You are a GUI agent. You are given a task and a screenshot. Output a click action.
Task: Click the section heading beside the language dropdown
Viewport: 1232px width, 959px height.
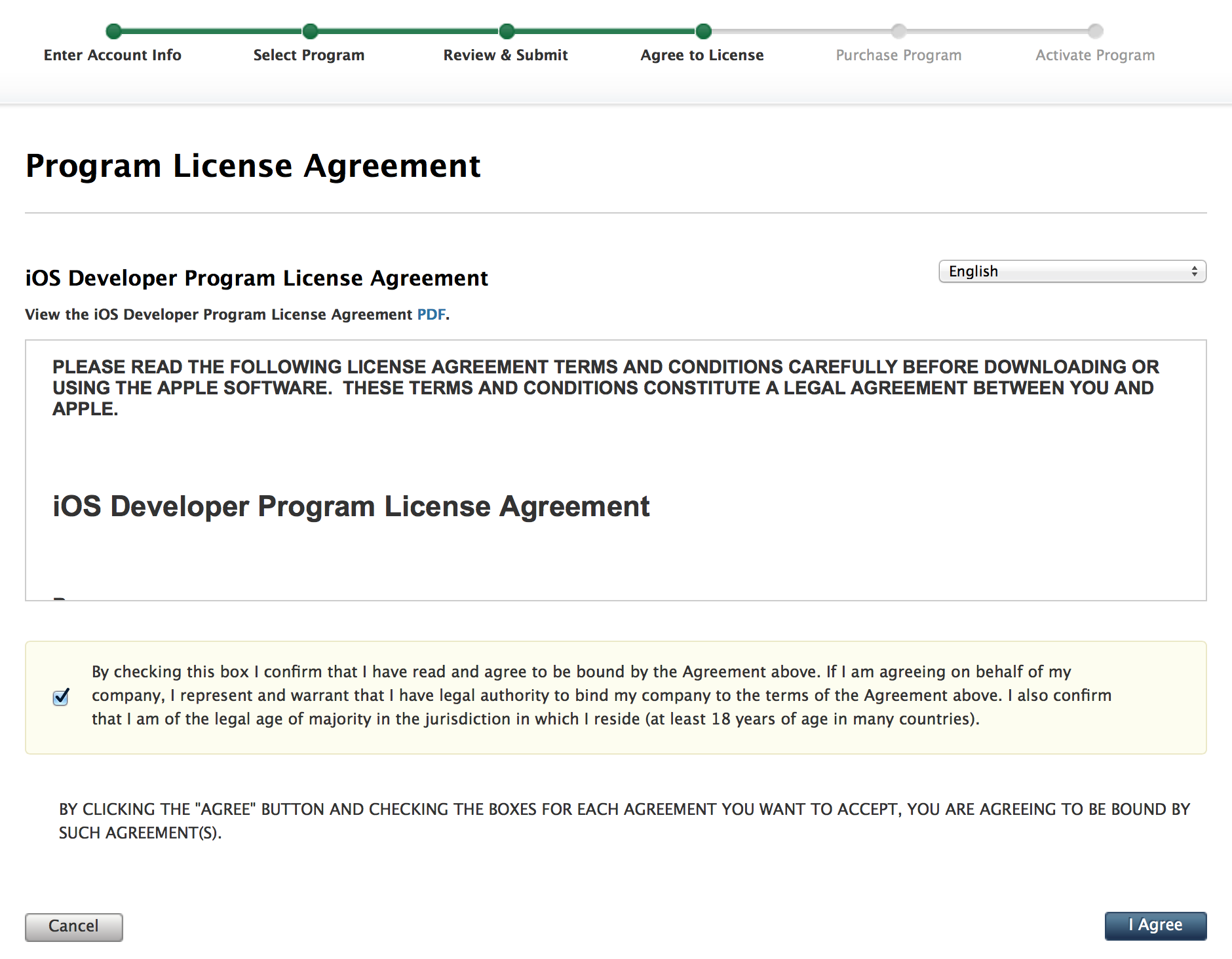[257, 278]
